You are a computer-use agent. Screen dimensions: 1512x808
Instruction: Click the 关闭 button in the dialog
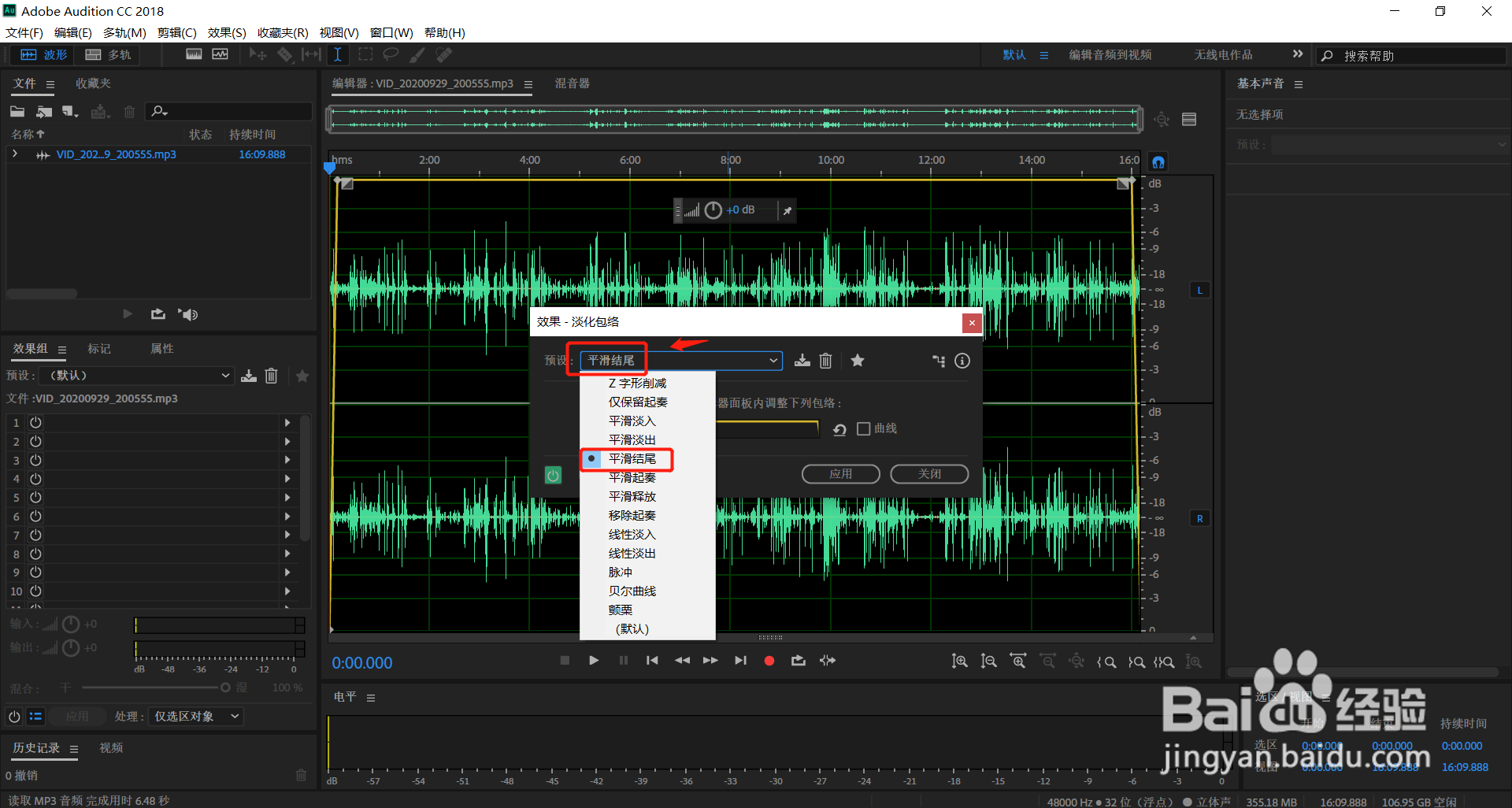coord(929,474)
